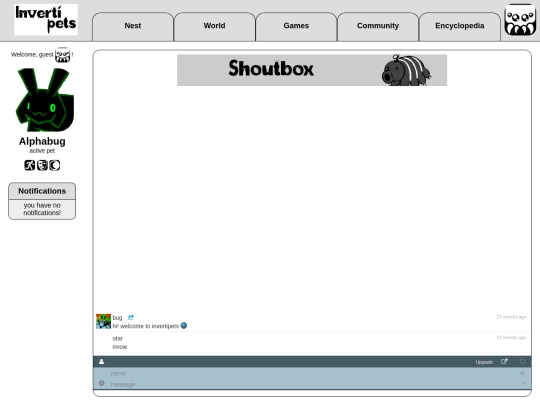Open the Community tab
540x405 pixels.
tap(378, 27)
